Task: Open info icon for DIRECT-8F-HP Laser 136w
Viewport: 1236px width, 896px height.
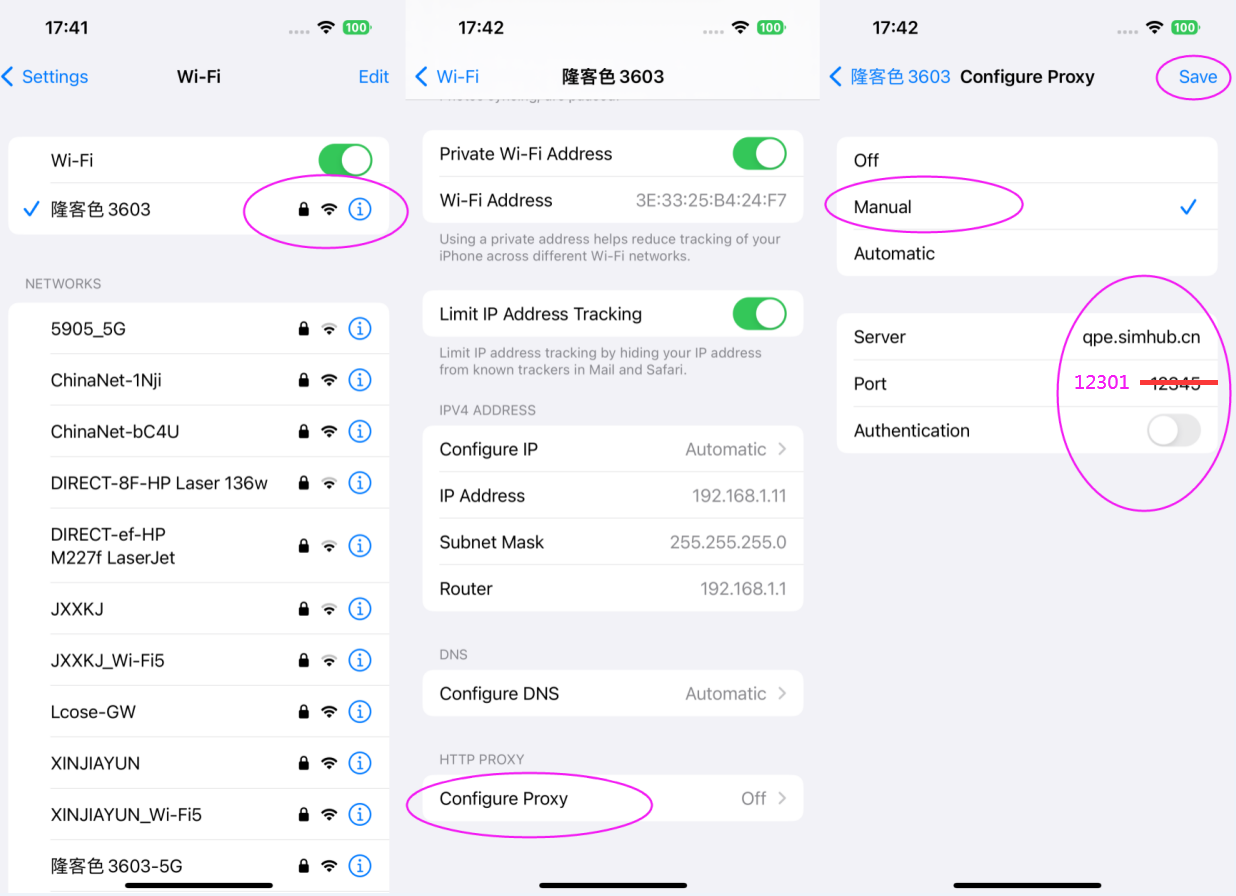Action: (360, 483)
